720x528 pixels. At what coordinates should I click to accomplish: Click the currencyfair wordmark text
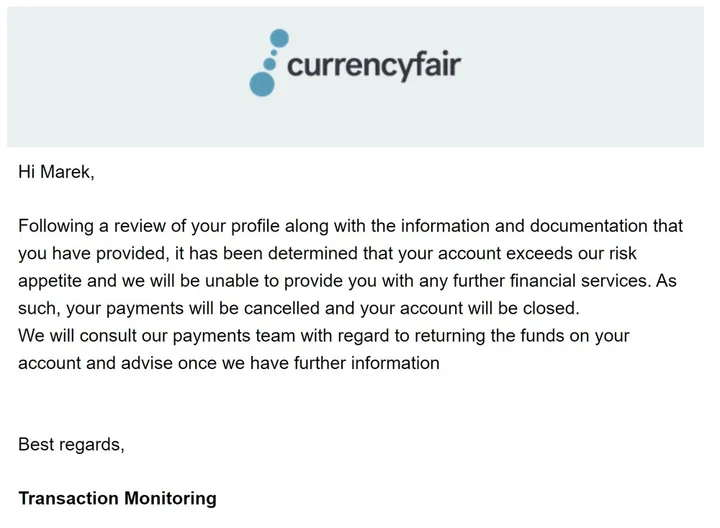pos(373,66)
